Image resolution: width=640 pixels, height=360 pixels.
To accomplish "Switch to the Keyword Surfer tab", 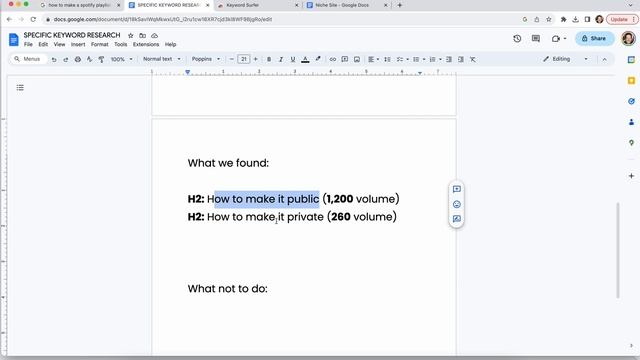I will pos(257,5).
